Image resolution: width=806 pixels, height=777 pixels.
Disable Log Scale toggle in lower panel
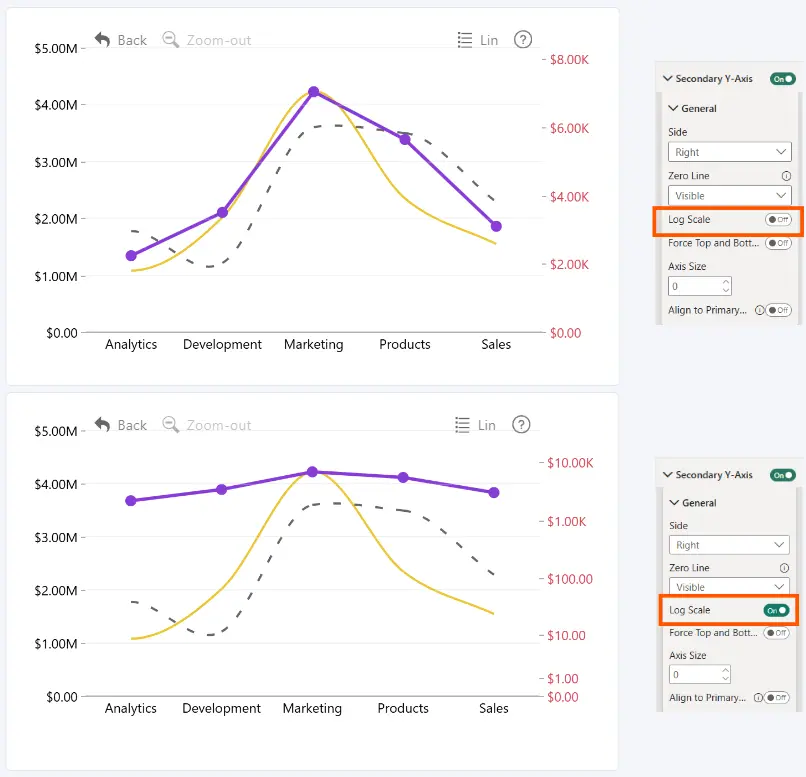coord(776,610)
